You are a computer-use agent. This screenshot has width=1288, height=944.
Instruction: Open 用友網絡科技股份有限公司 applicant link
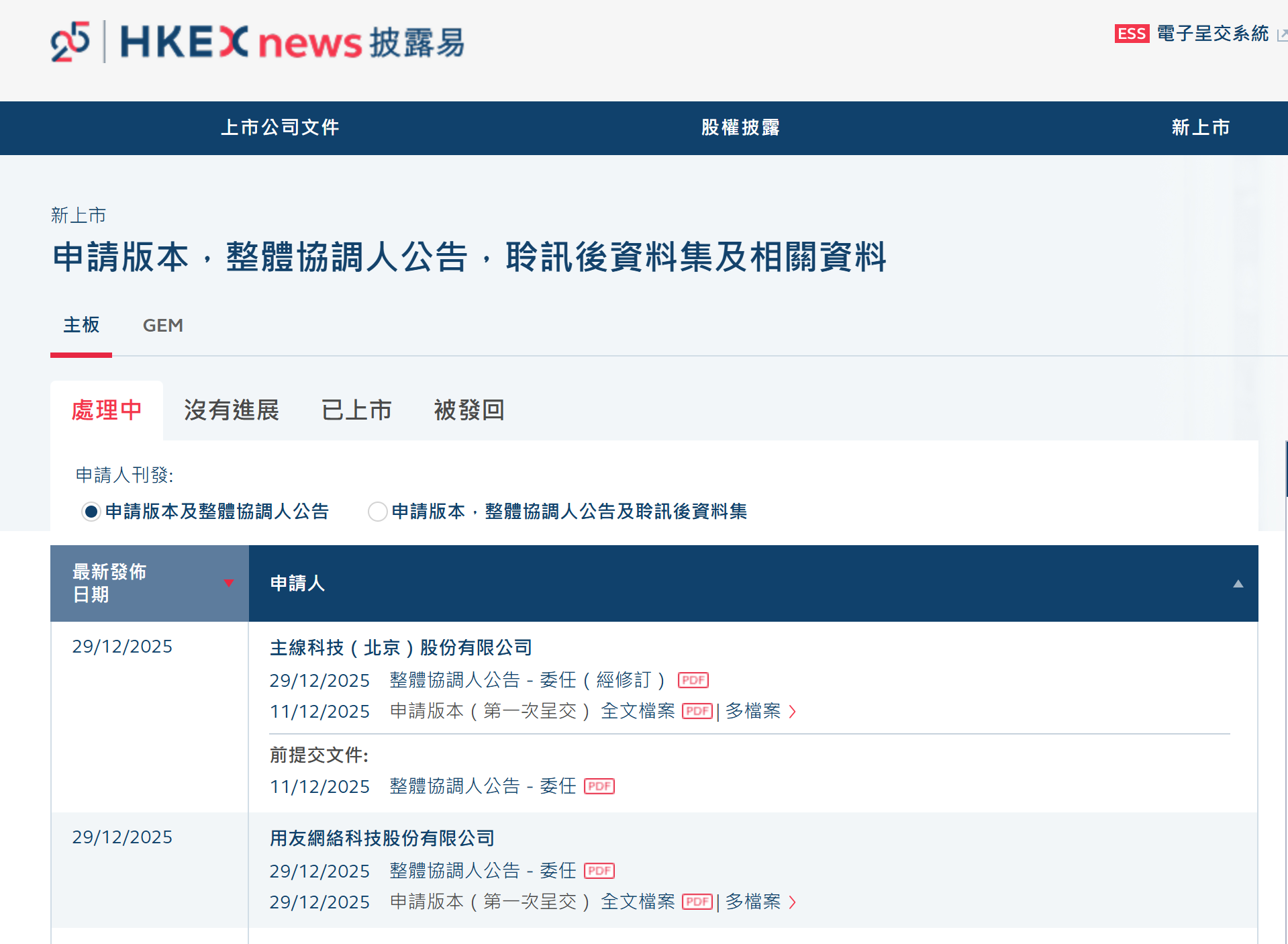pos(382,839)
